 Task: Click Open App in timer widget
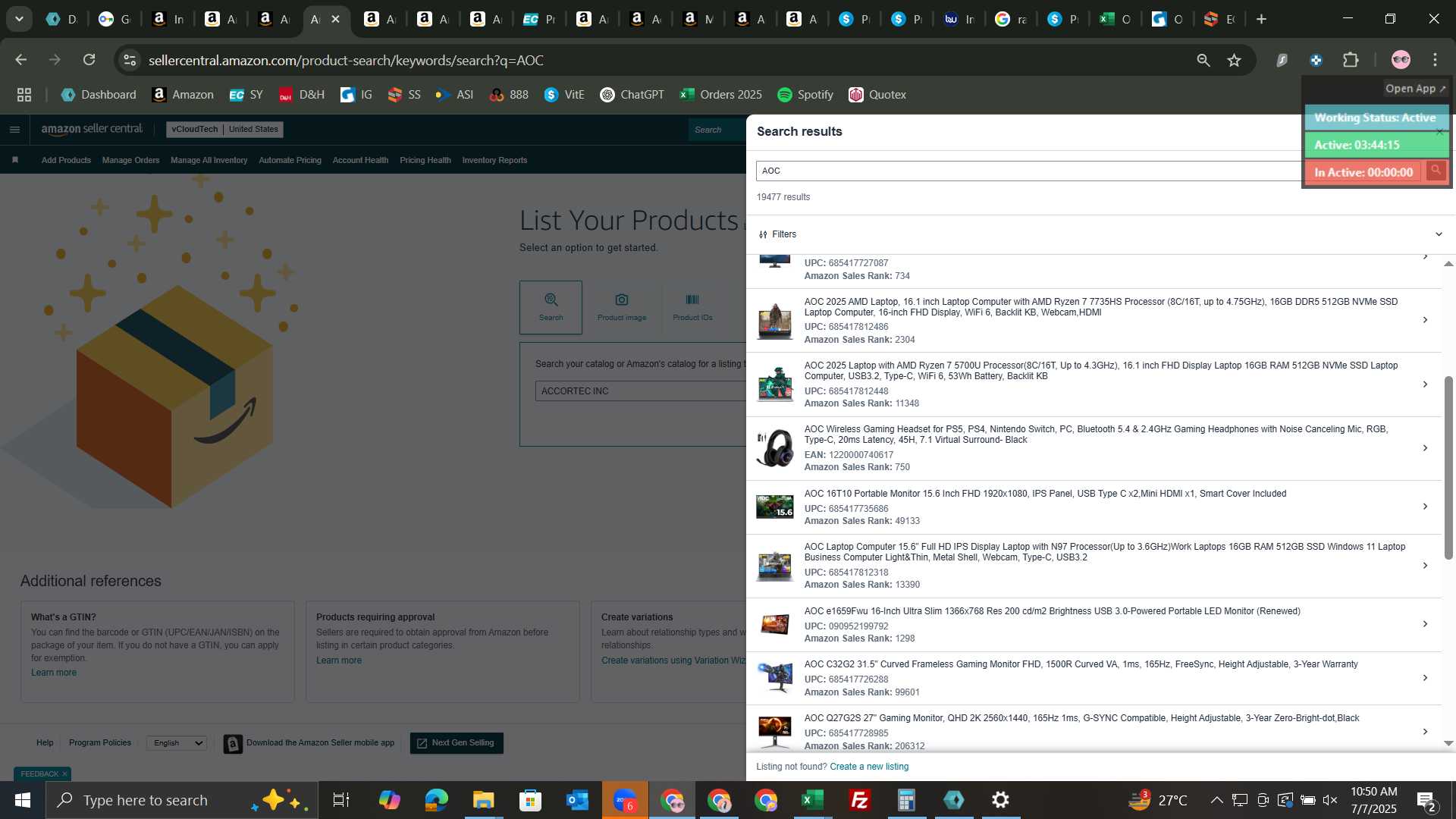1415,89
